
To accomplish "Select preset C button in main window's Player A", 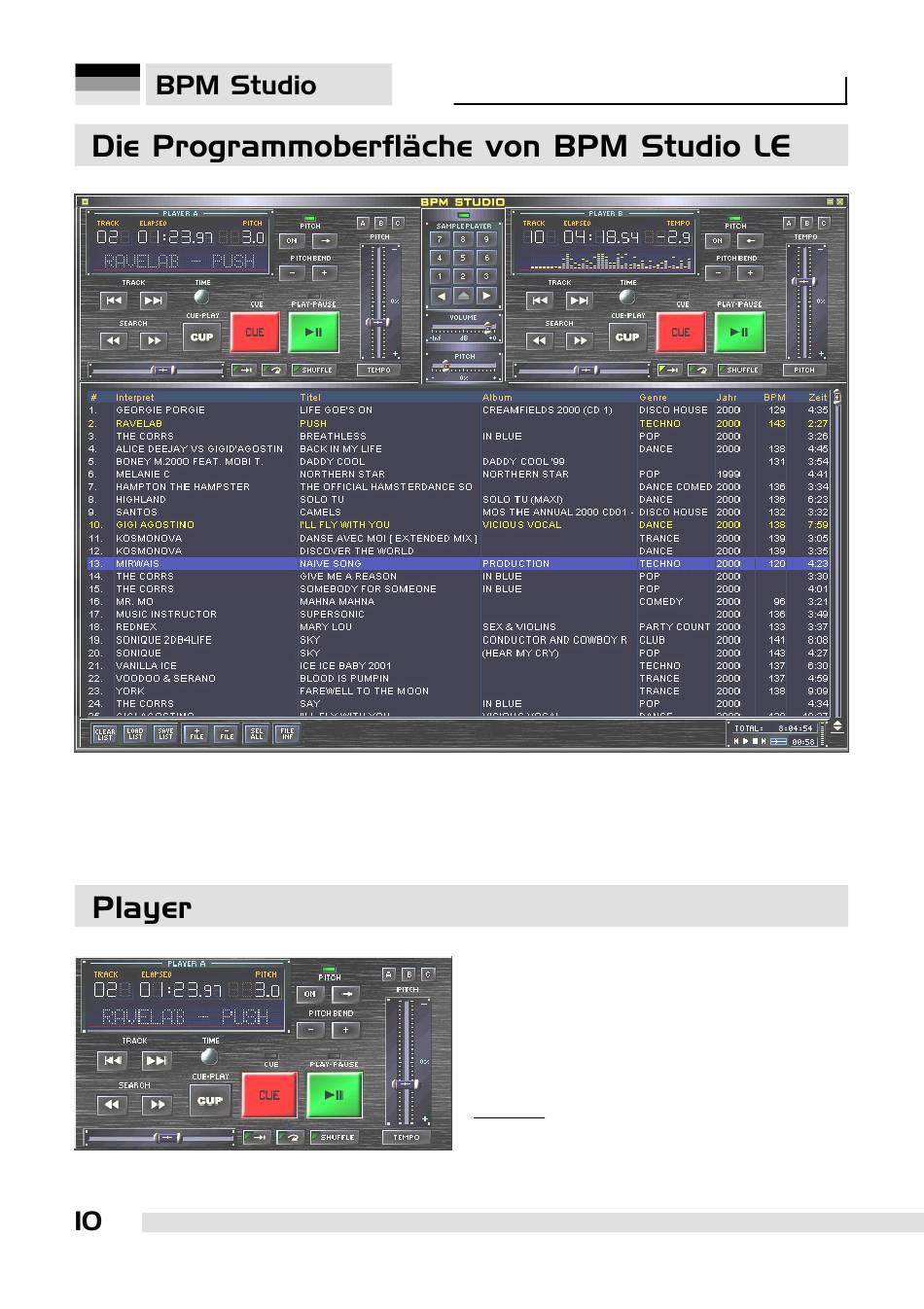I will coord(398,223).
